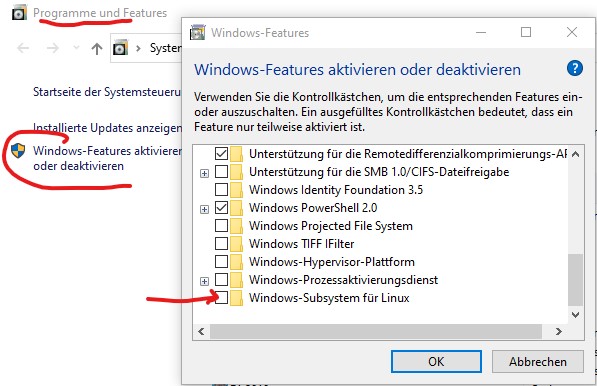Click the feature list scroll up arrow
The image size is (597, 386).
click(x=576, y=154)
